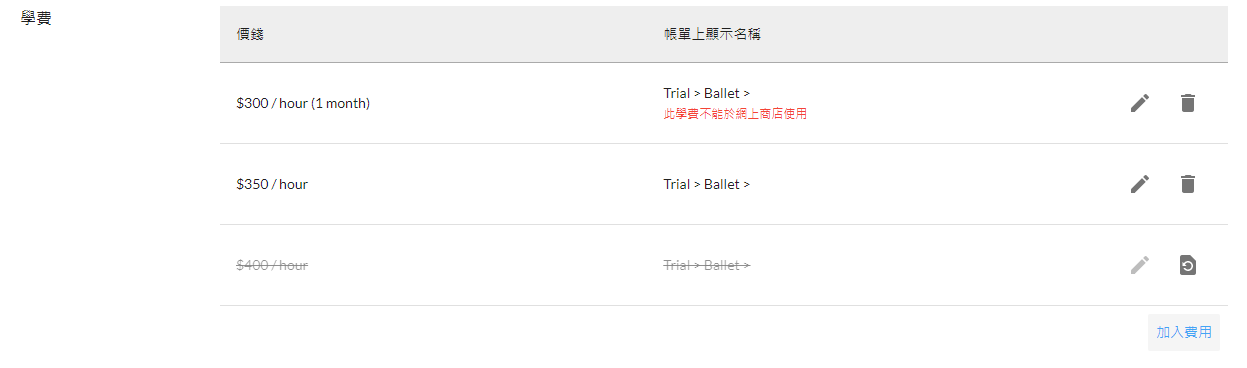Edit the $350 / hour fee
Image resolution: width=1247 pixels, height=368 pixels.
(1140, 184)
